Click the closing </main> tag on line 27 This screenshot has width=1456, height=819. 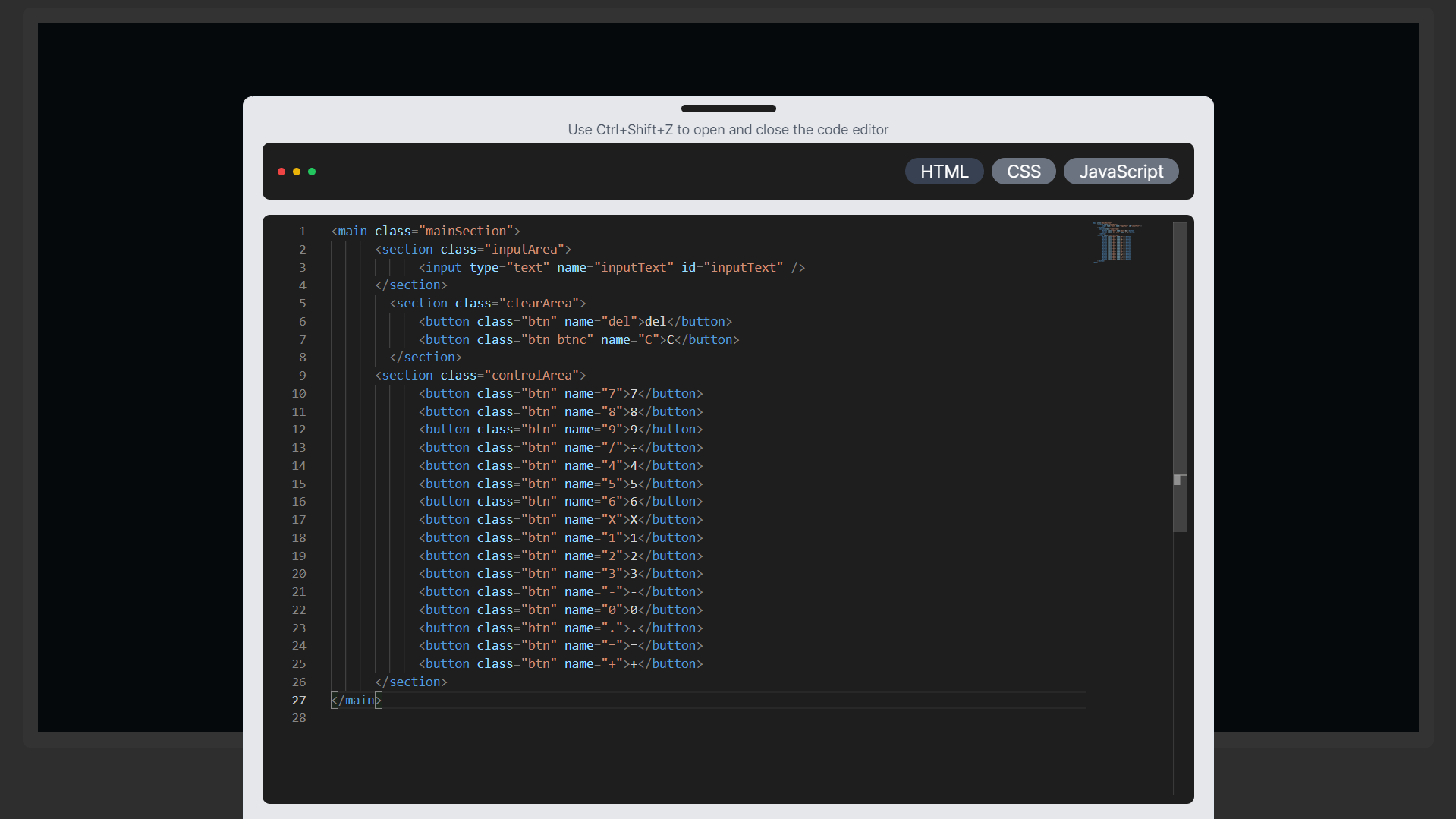[x=357, y=700]
